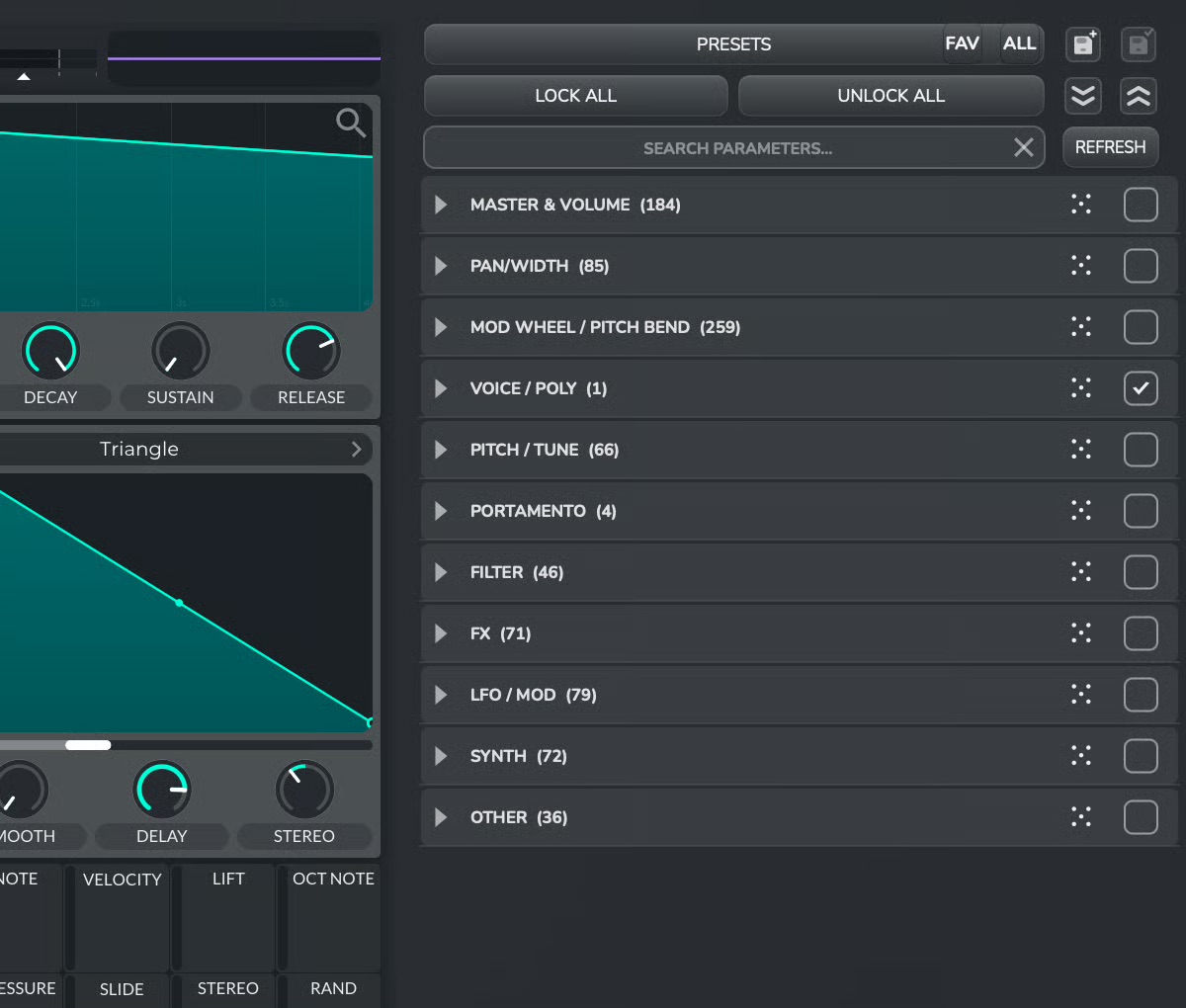
Task: Click the LFO curve midpoint handle
Action: 179,602
